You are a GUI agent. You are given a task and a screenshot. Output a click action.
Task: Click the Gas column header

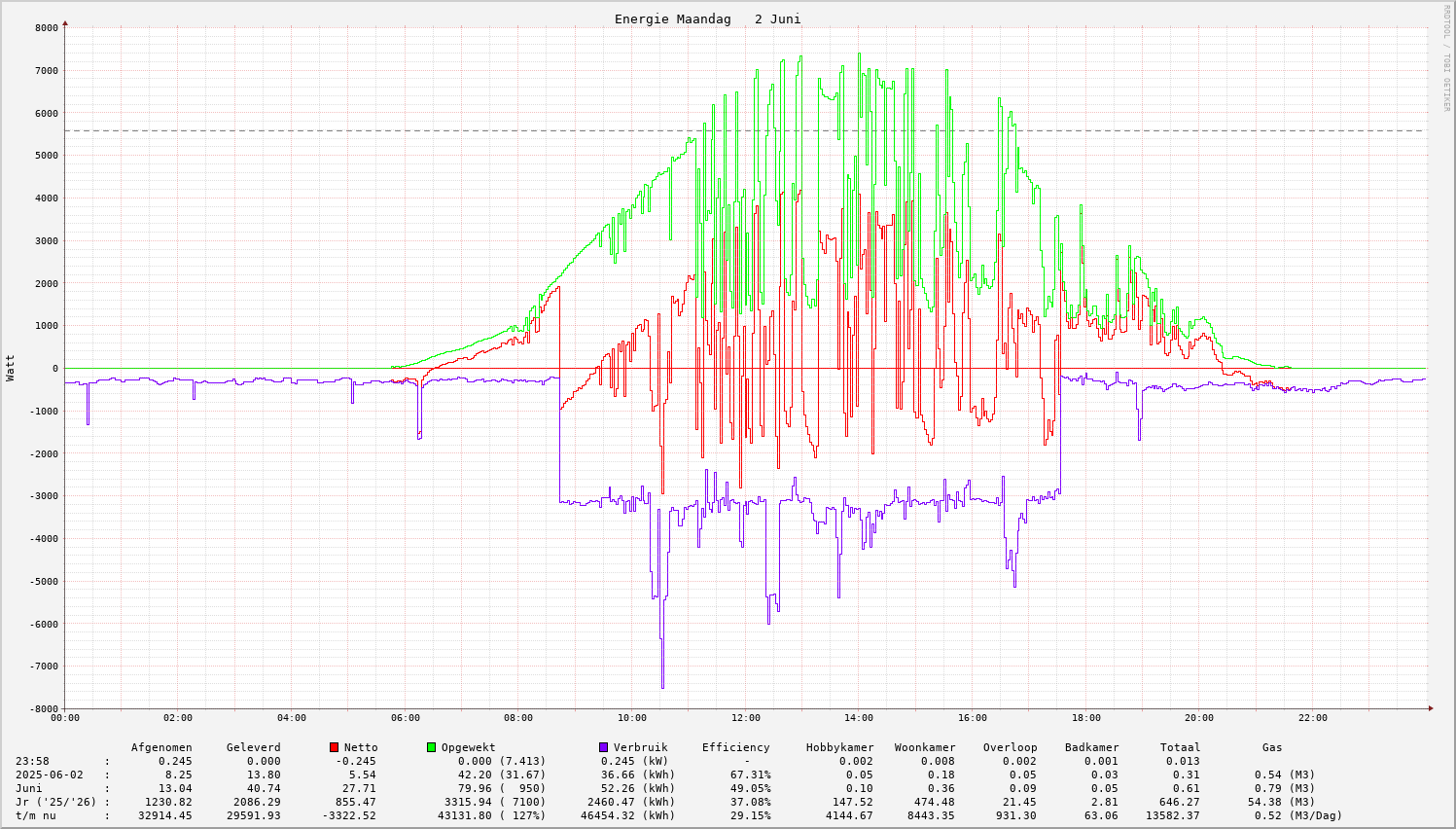(x=1272, y=747)
